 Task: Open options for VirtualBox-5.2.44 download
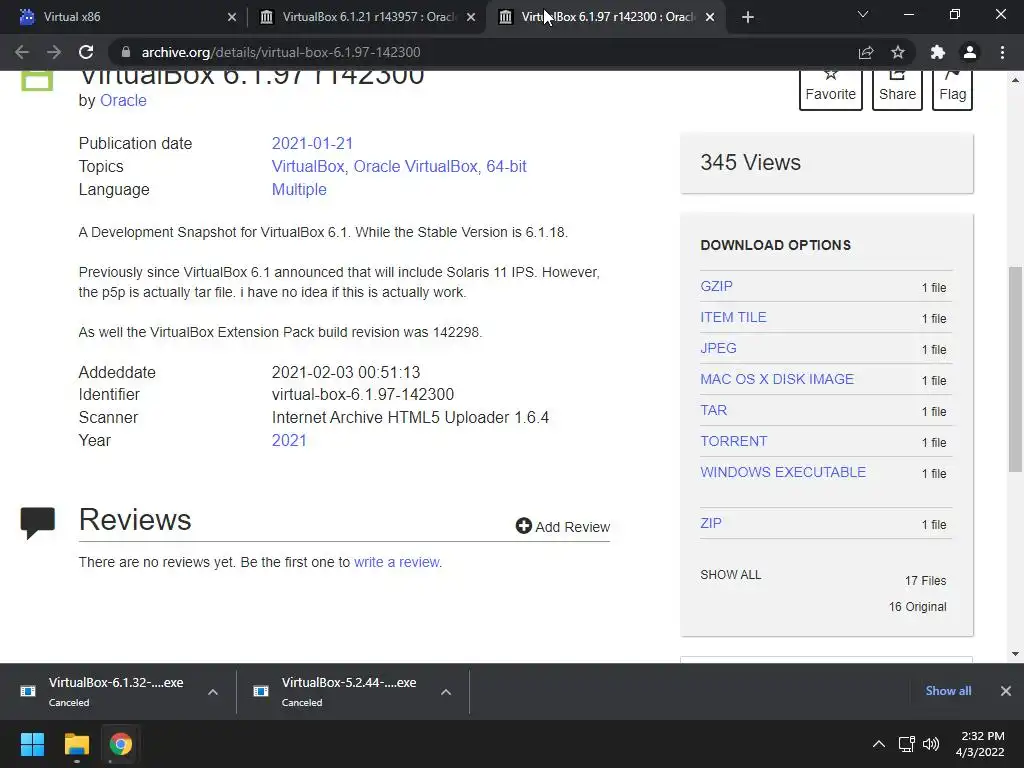point(446,692)
